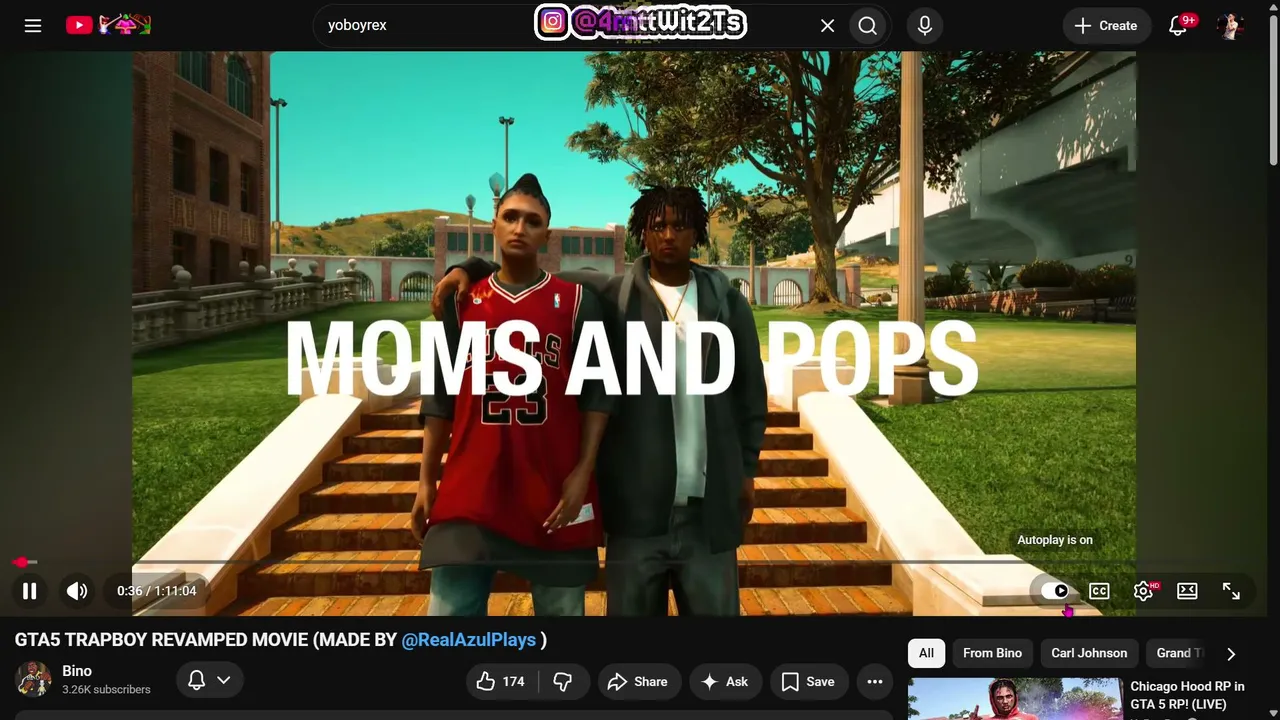
Task: Open the Bino channel name link
Action: pyautogui.click(x=77, y=671)
